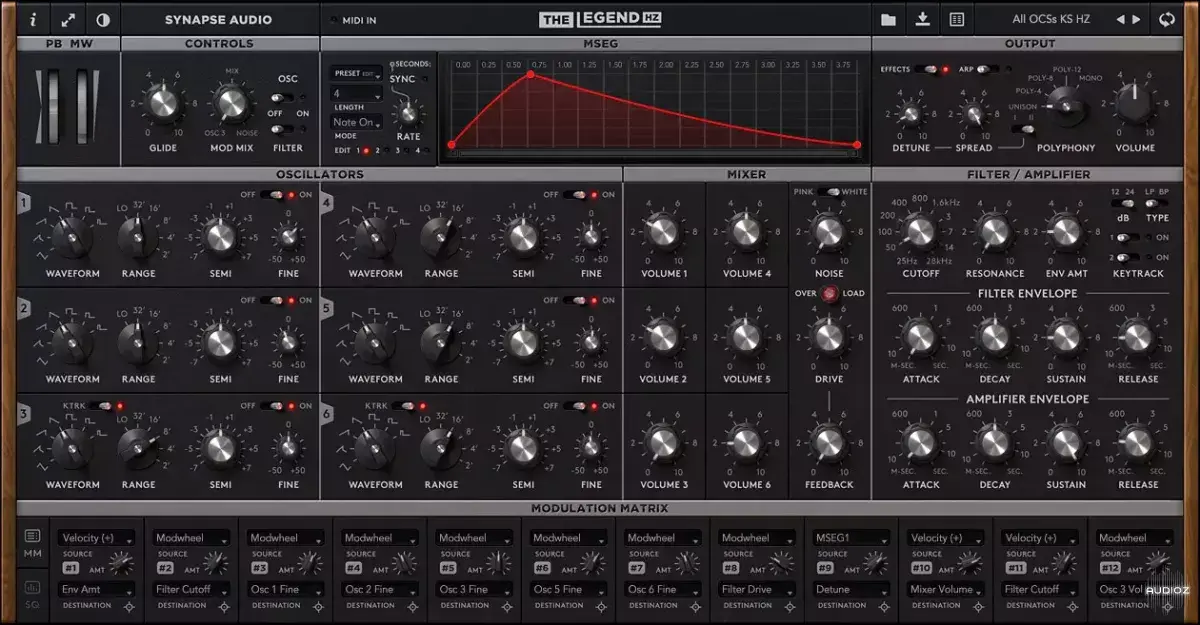Click the MSEG peak node near 0.75
1200x625 pixels.
[531, 75]
